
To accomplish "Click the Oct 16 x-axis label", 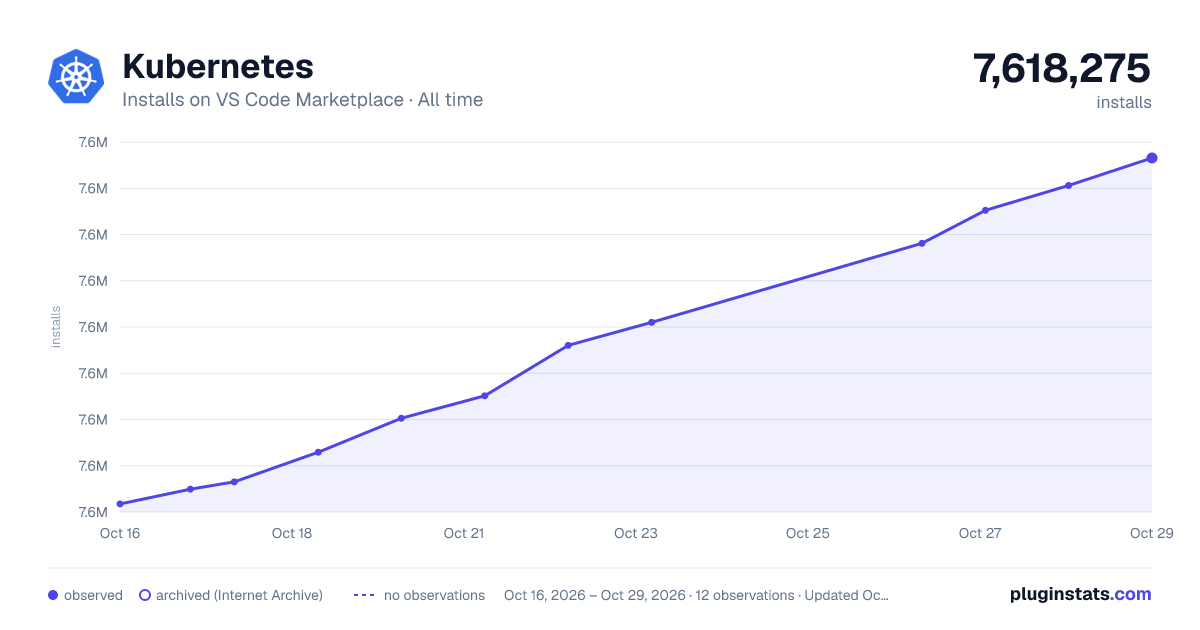I will coord(120,533).
